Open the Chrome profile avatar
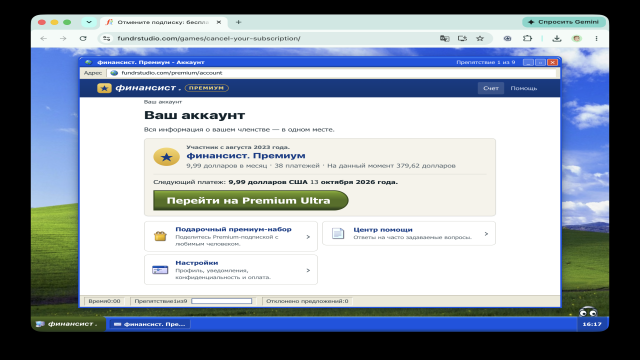 pyautogui.click(x=577, y=38)
